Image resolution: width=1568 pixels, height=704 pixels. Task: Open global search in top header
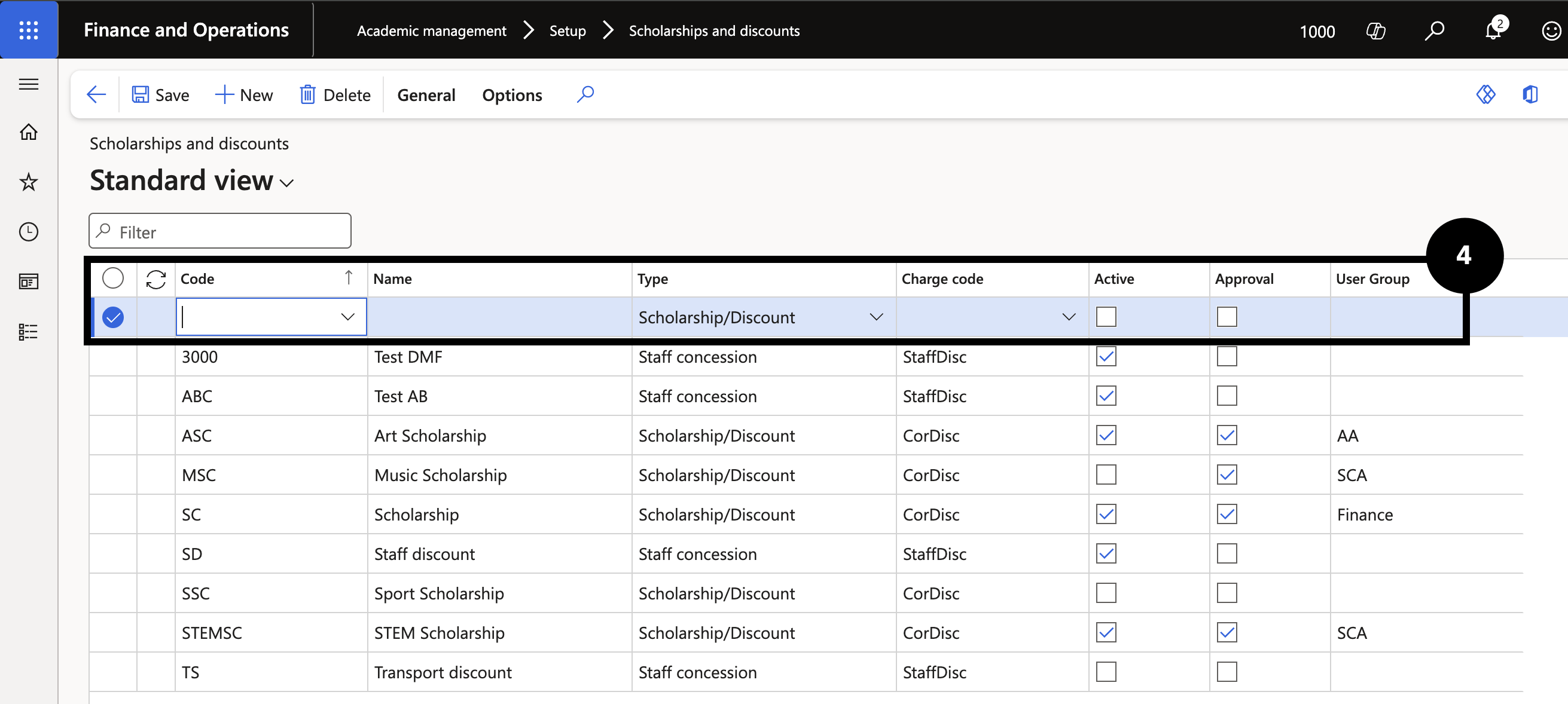(x=1434, y=30)
